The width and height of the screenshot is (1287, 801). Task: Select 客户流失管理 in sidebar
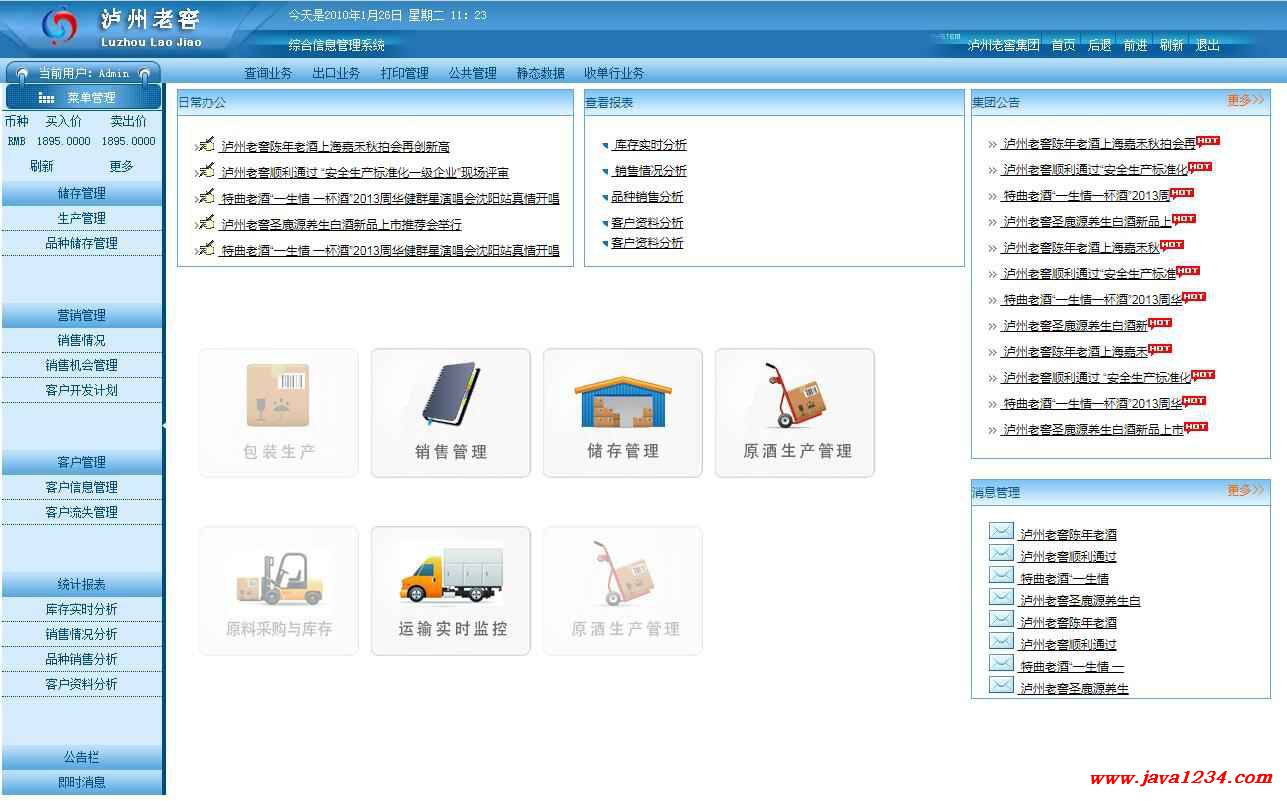(81, 512)
